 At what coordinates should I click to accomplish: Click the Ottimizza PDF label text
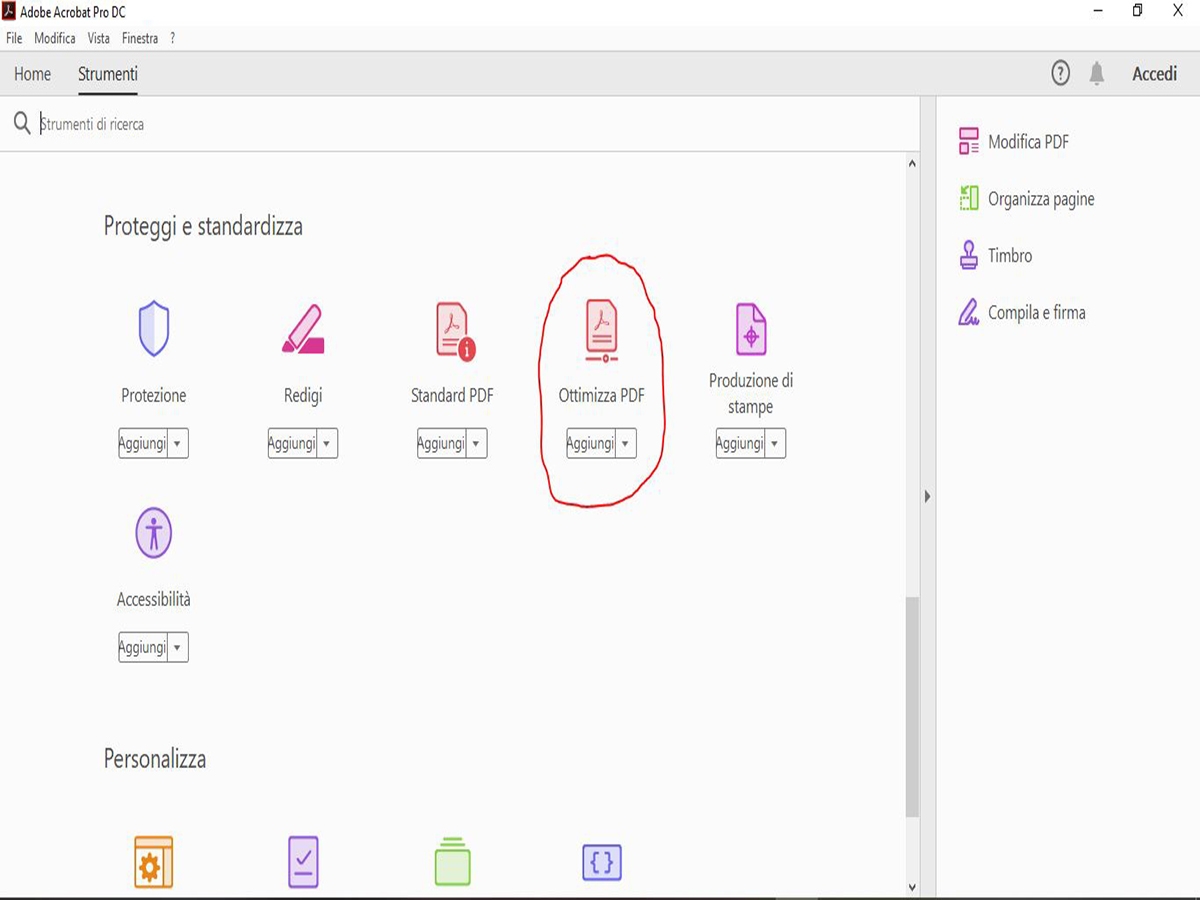coord(601,396)
